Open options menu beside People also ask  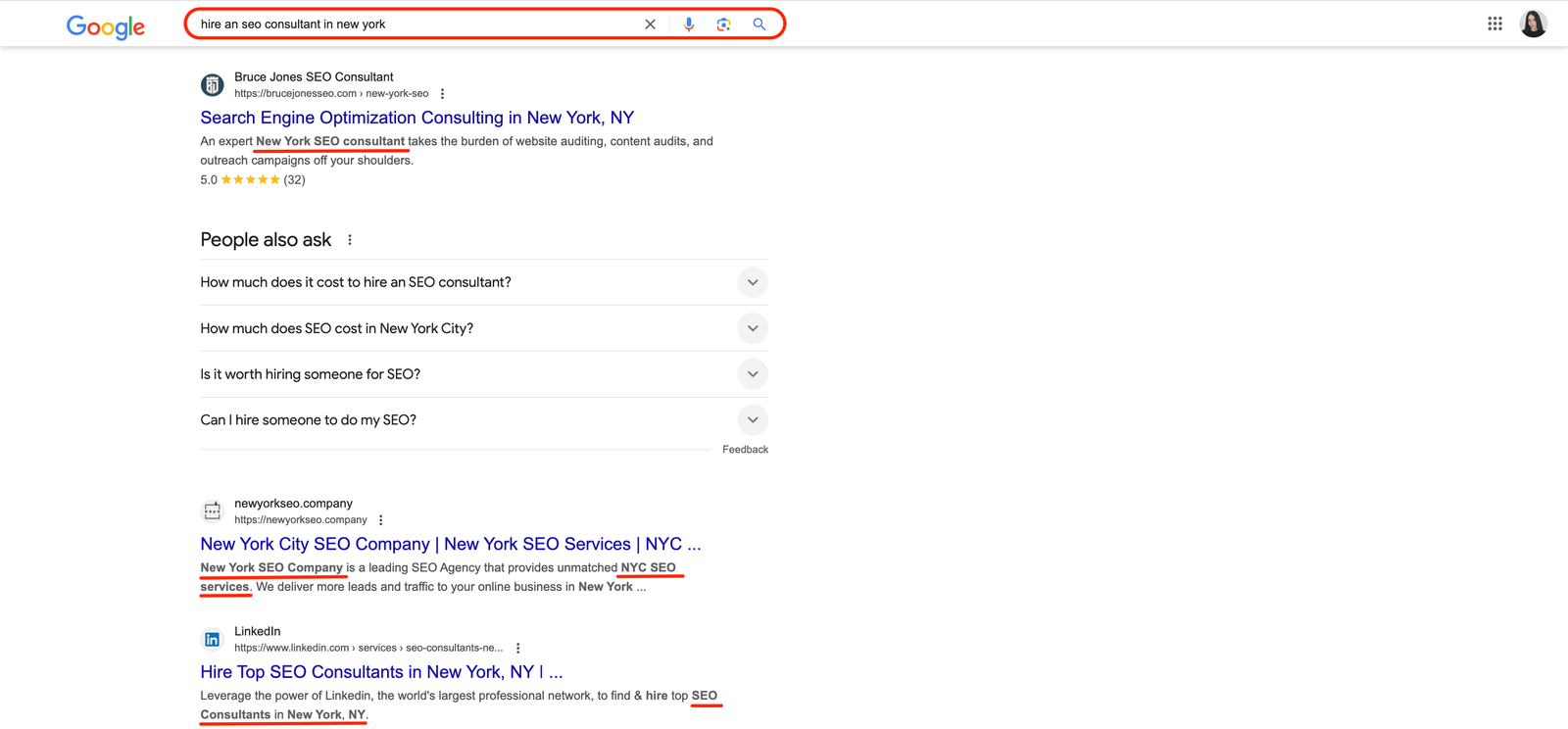[x=350, y=240]
